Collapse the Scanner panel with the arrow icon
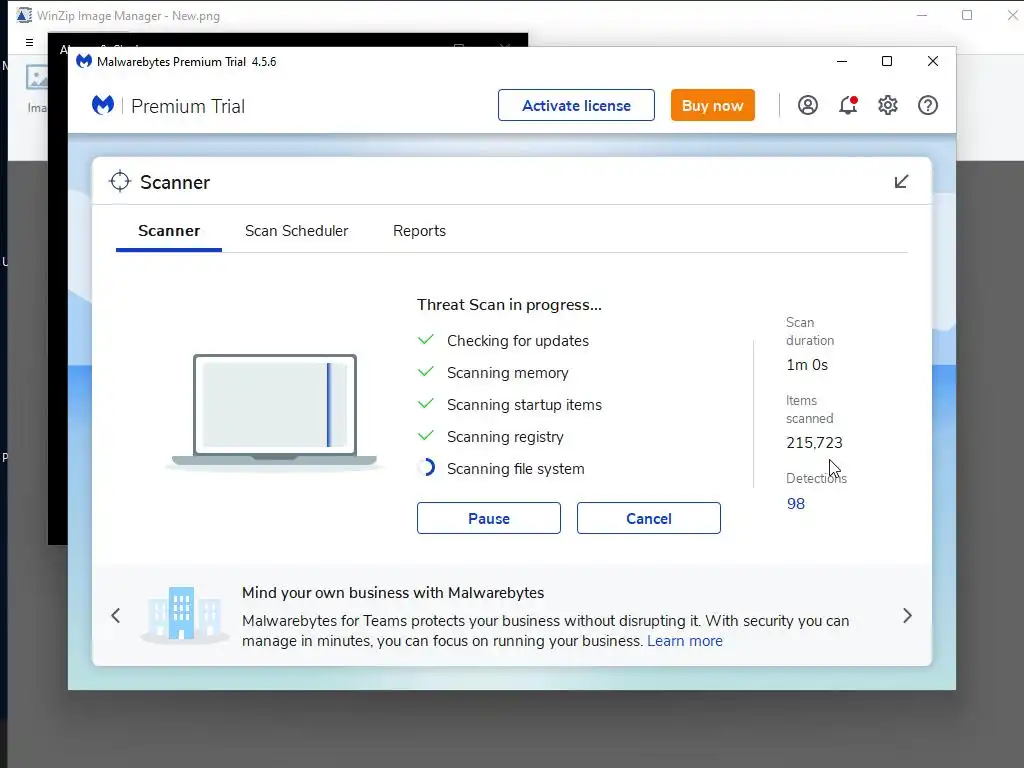 pos(901,182)
